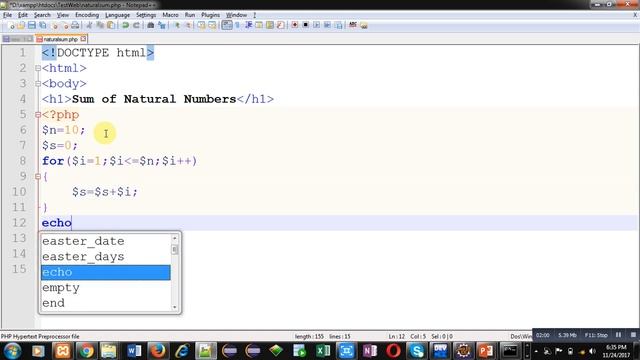Click the ABC spell-check toolbar icon
The width and height of the screenshot is (640, 360).
[x=353, y=25]
